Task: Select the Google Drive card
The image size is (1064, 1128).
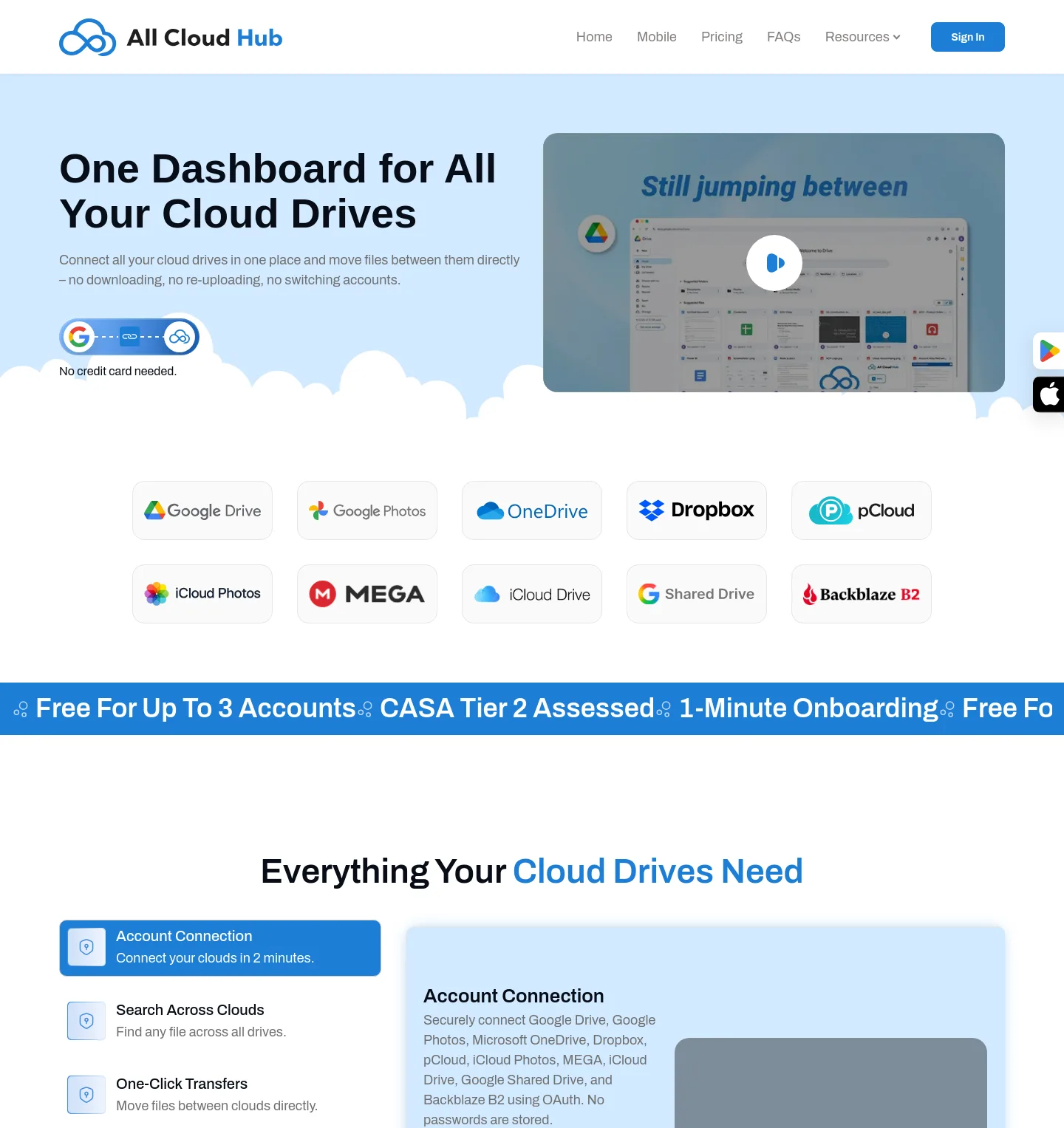Action: [202, 510]
